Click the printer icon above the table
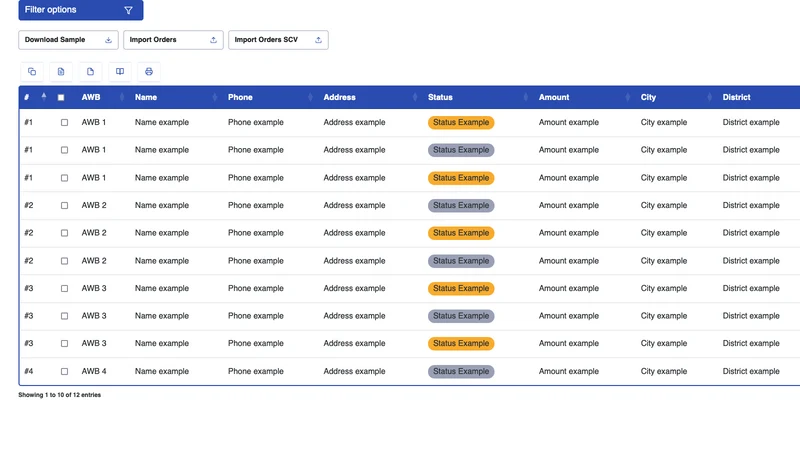Viewport: 800px width, 450px height. click(149, 71)
